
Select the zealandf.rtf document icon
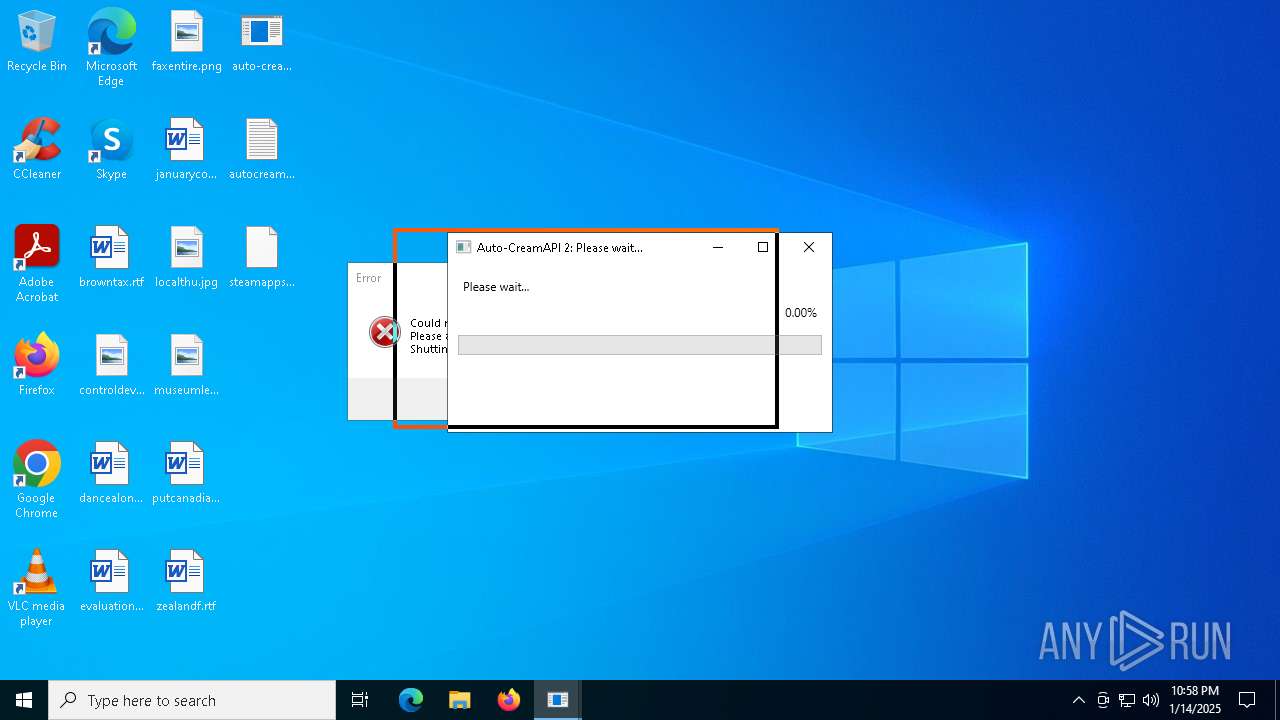pos(187,582)
